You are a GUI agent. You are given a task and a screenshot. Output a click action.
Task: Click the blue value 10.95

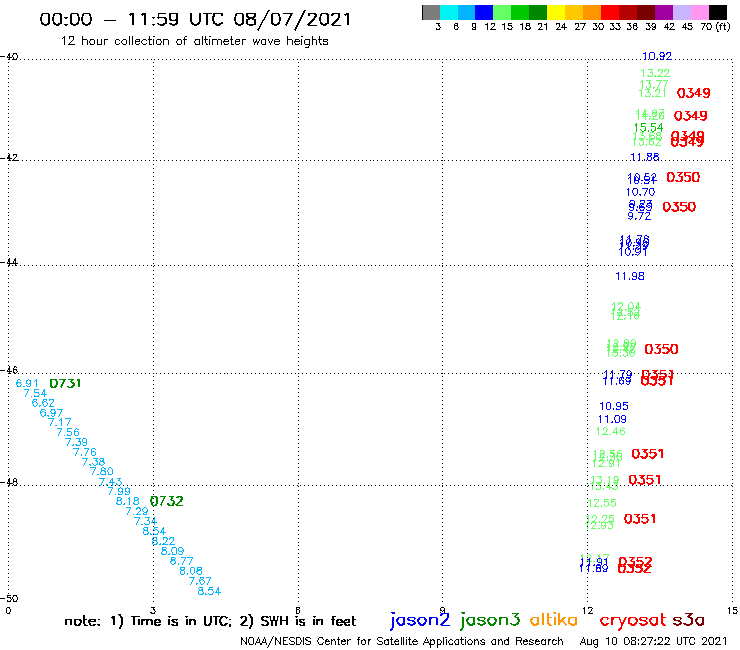pos(614,406)
